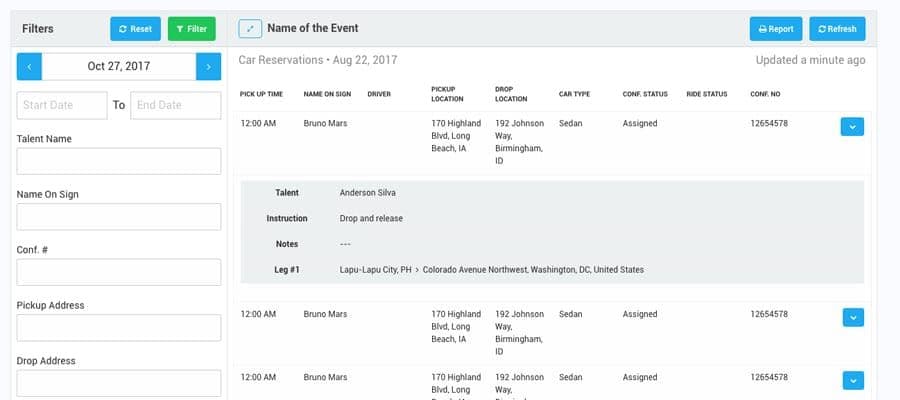Focus the Pickup Address input

(119, 328)
